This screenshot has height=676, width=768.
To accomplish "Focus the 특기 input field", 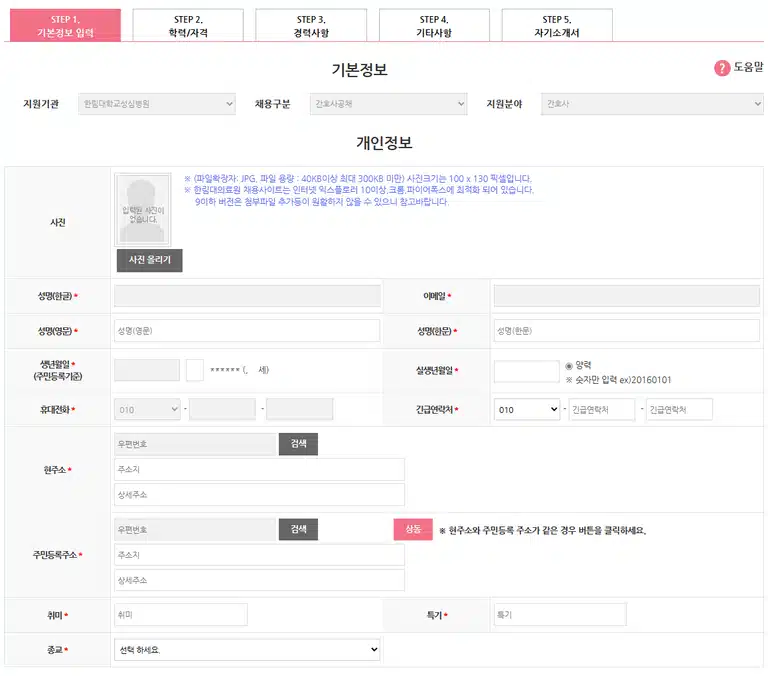I will (560, 614).
